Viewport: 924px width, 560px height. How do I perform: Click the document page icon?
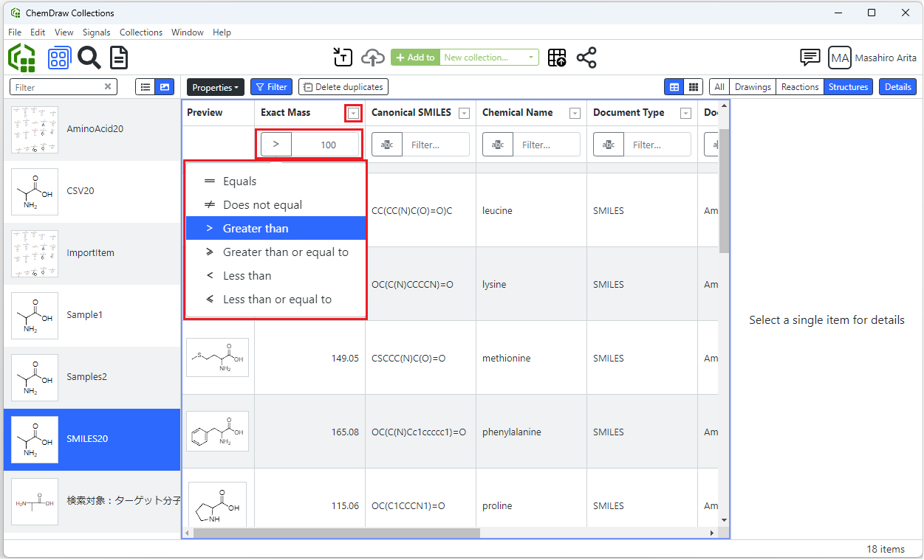(119, 58)
